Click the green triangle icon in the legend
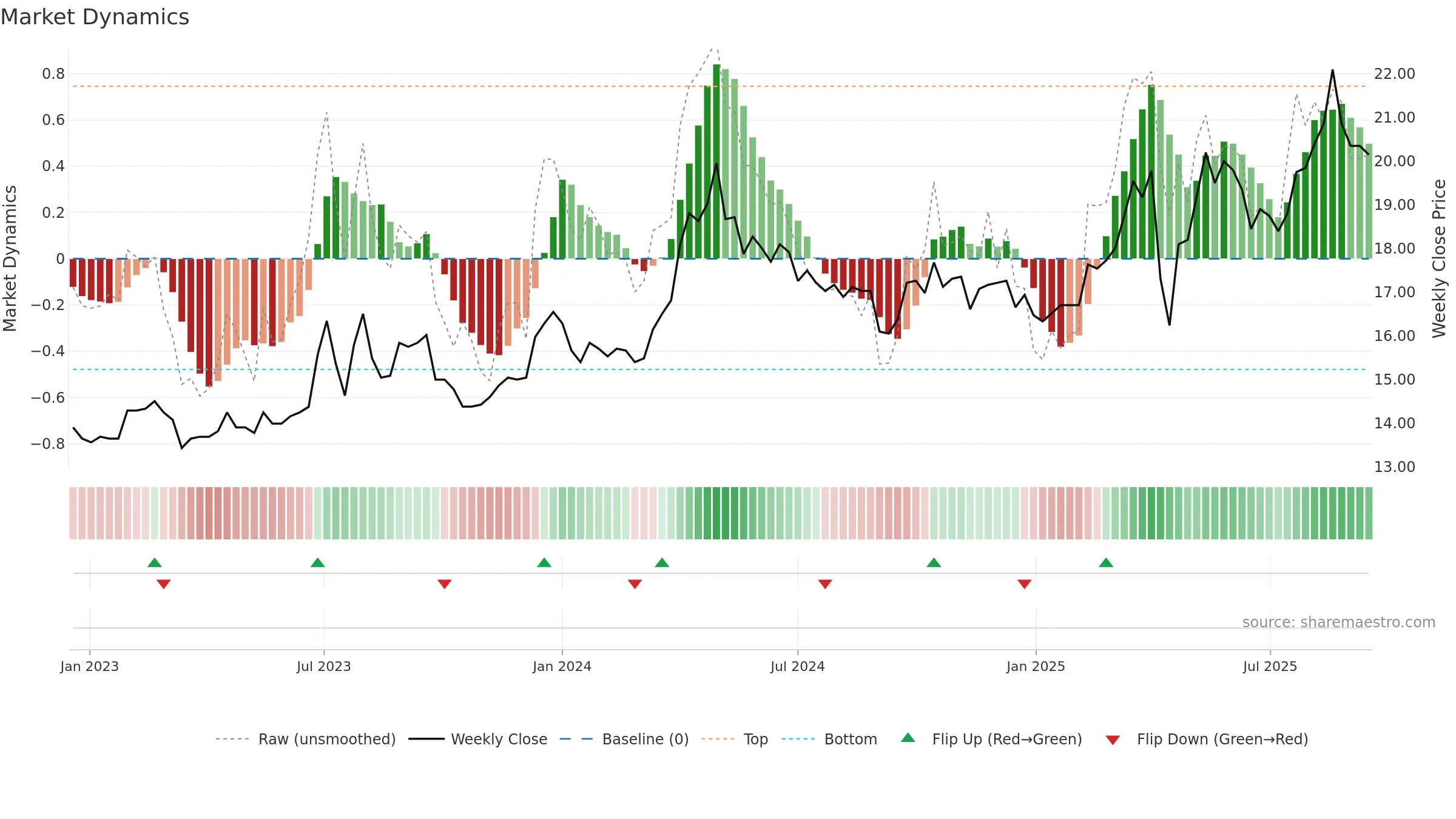 click(x=908, y=738)
